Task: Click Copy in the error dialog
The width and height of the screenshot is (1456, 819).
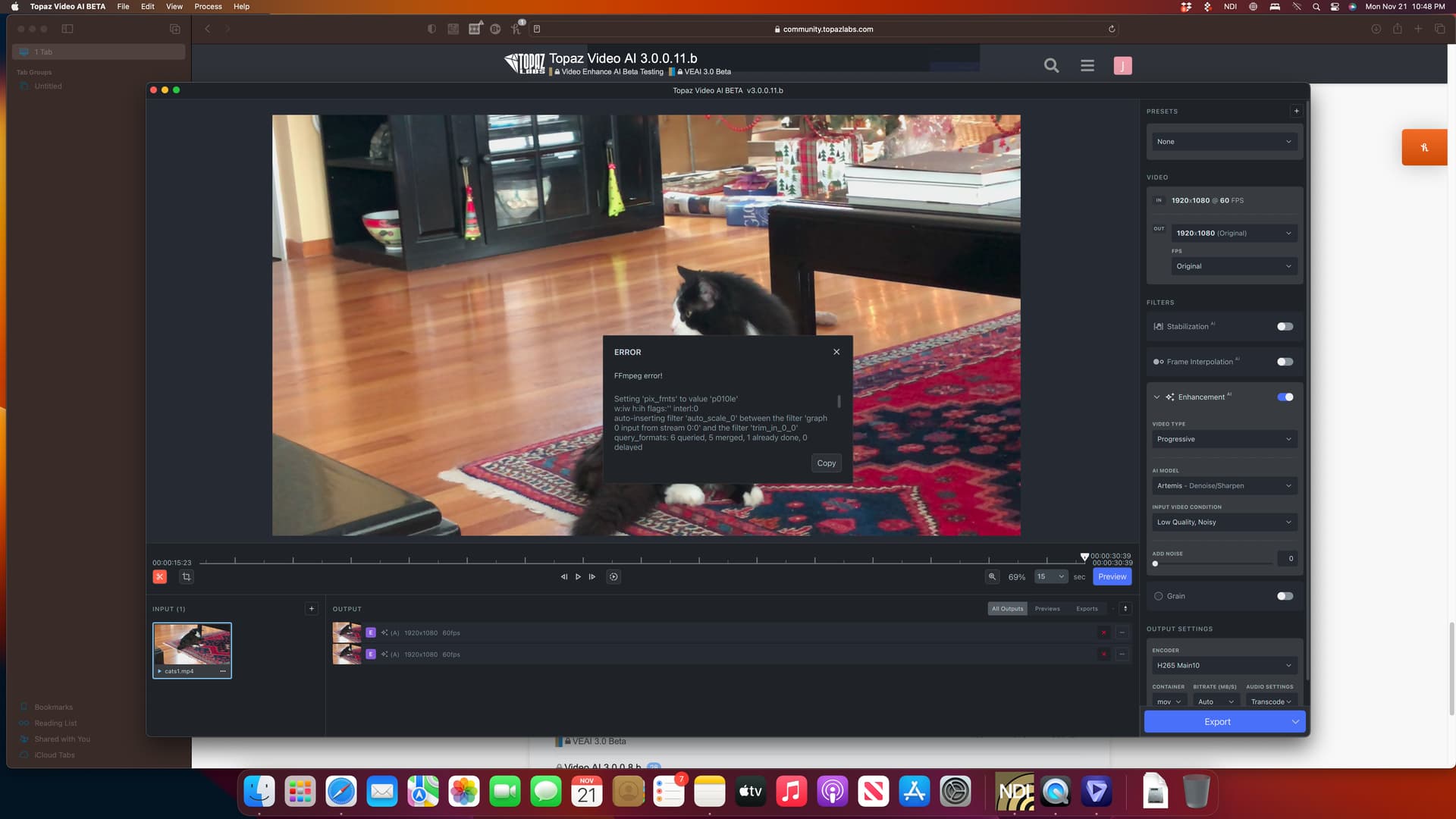Action: pos(826,463)
